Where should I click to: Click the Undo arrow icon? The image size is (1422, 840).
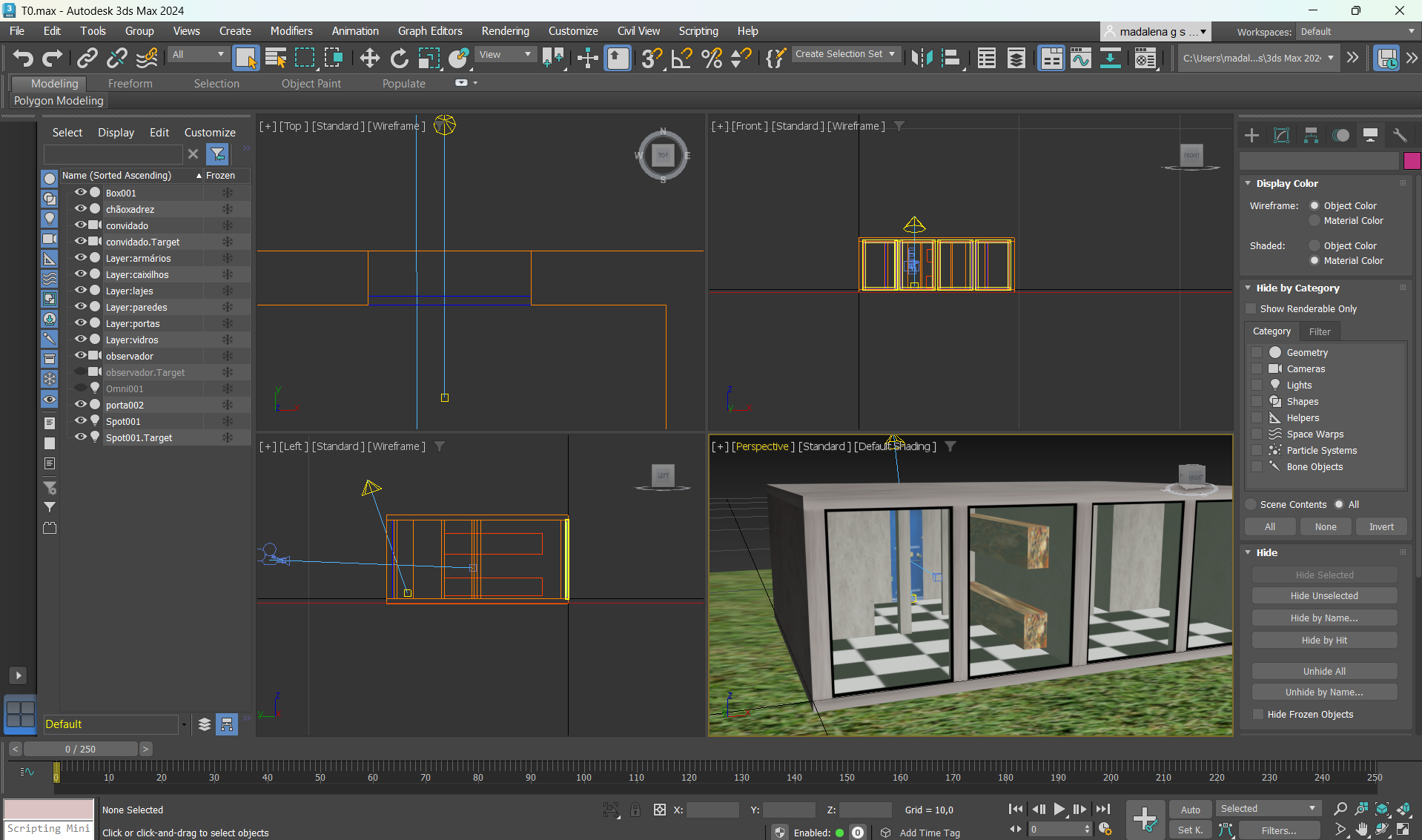(23, 58)
